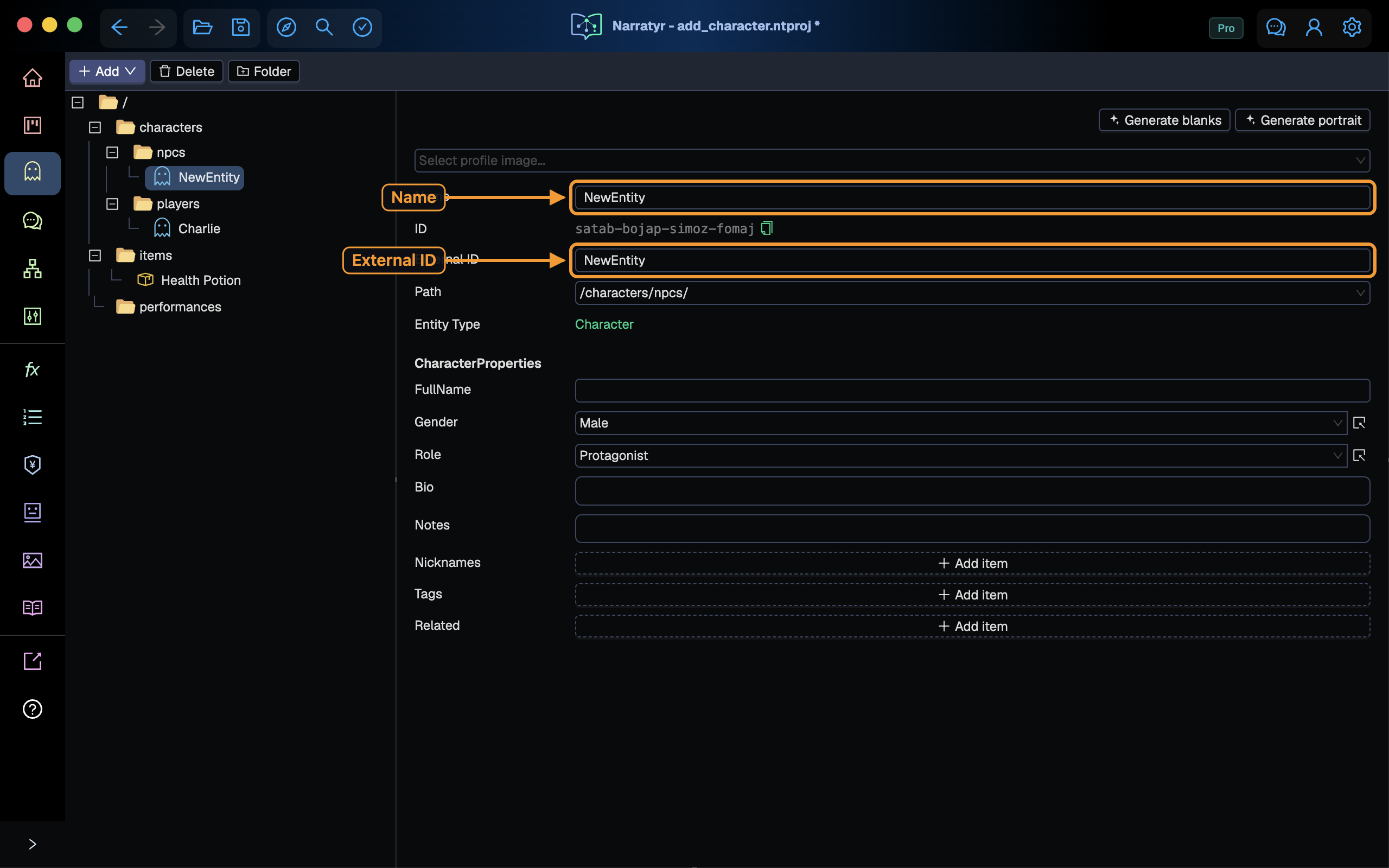Screen dimensions: 1389x868
Task: Click the Folder button
Action: coord(264,71)
